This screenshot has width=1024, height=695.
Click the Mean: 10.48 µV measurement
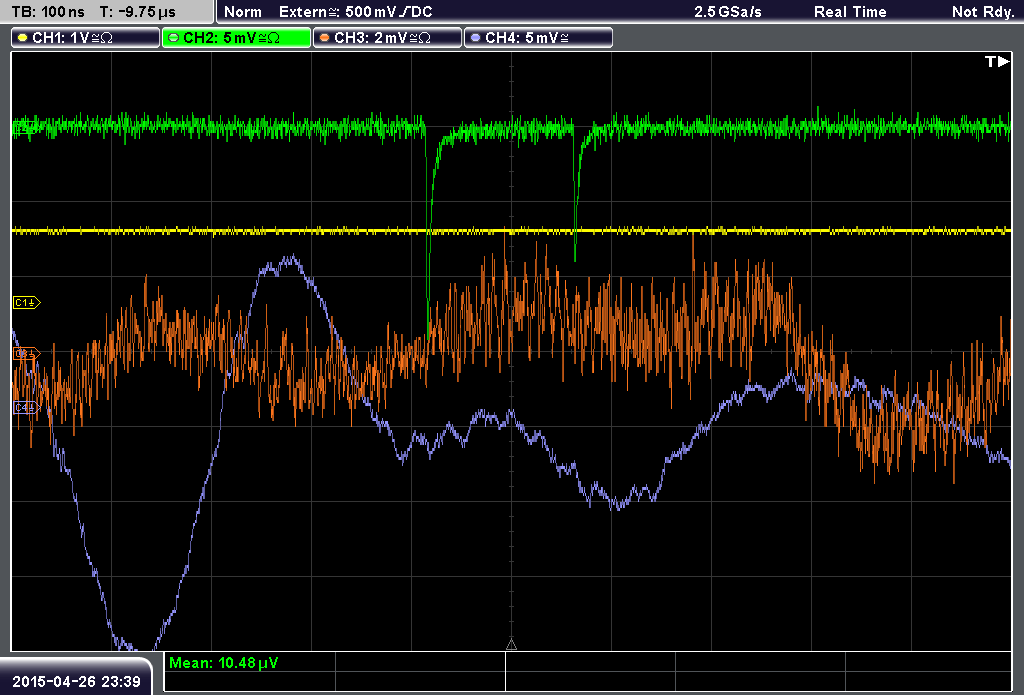click(223, 663)
